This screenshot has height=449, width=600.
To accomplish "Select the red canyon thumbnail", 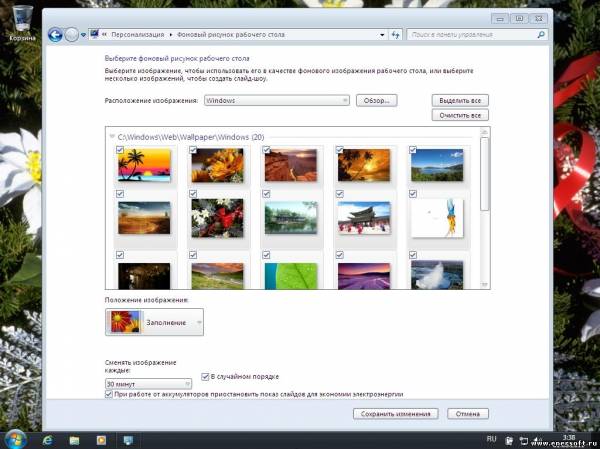I will click(291, 165).
